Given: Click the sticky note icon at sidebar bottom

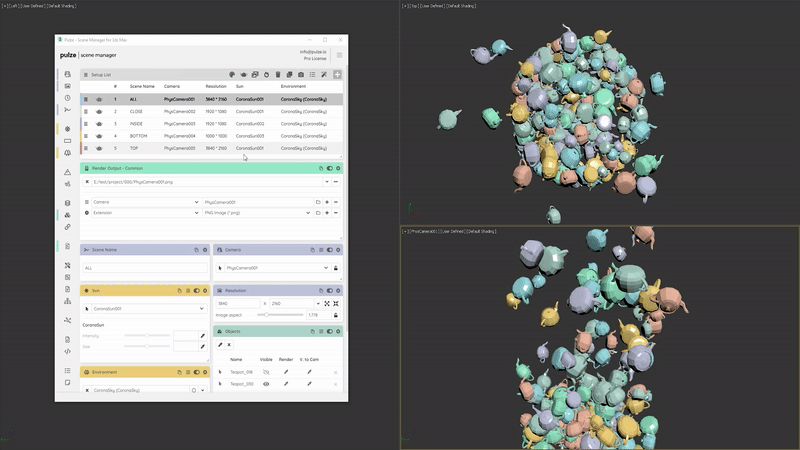Looking at the screenshot, I should (67, 383).
